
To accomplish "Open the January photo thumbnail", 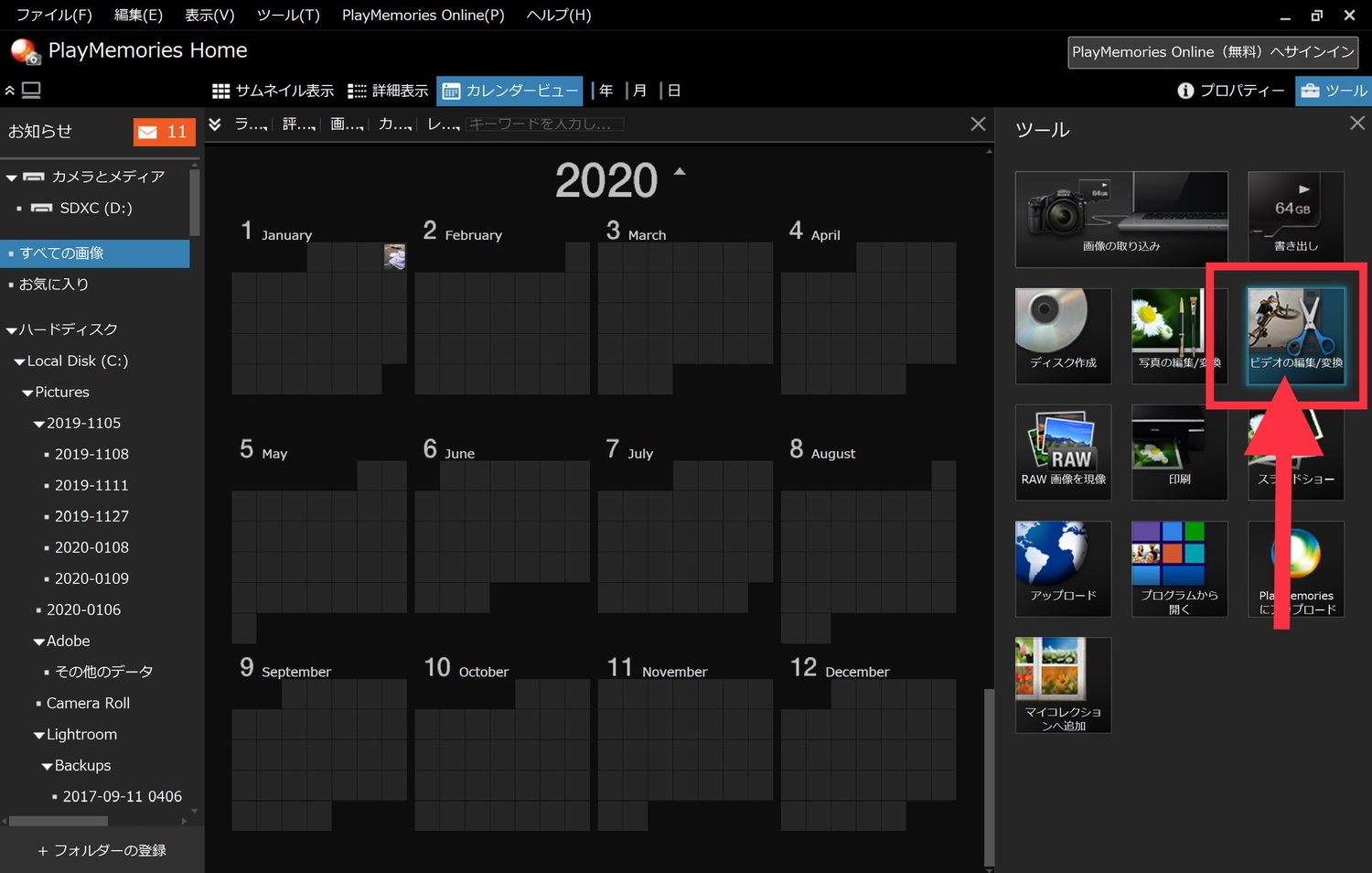I will coord(394,256).
